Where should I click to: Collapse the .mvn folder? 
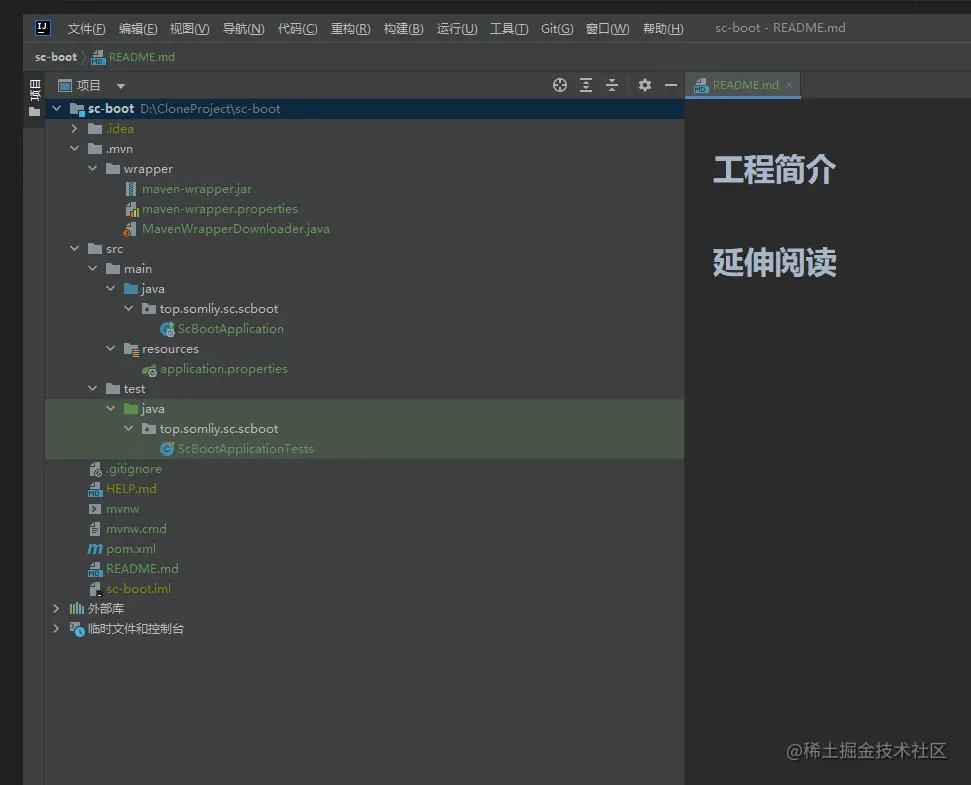(74, 149)
